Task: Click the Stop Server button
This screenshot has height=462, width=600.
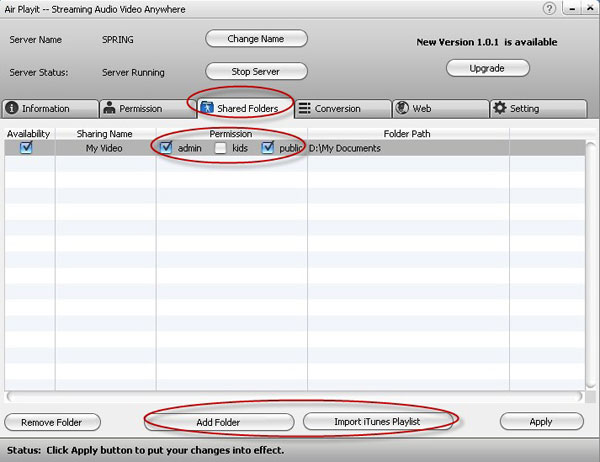Action: pos(256,72)
